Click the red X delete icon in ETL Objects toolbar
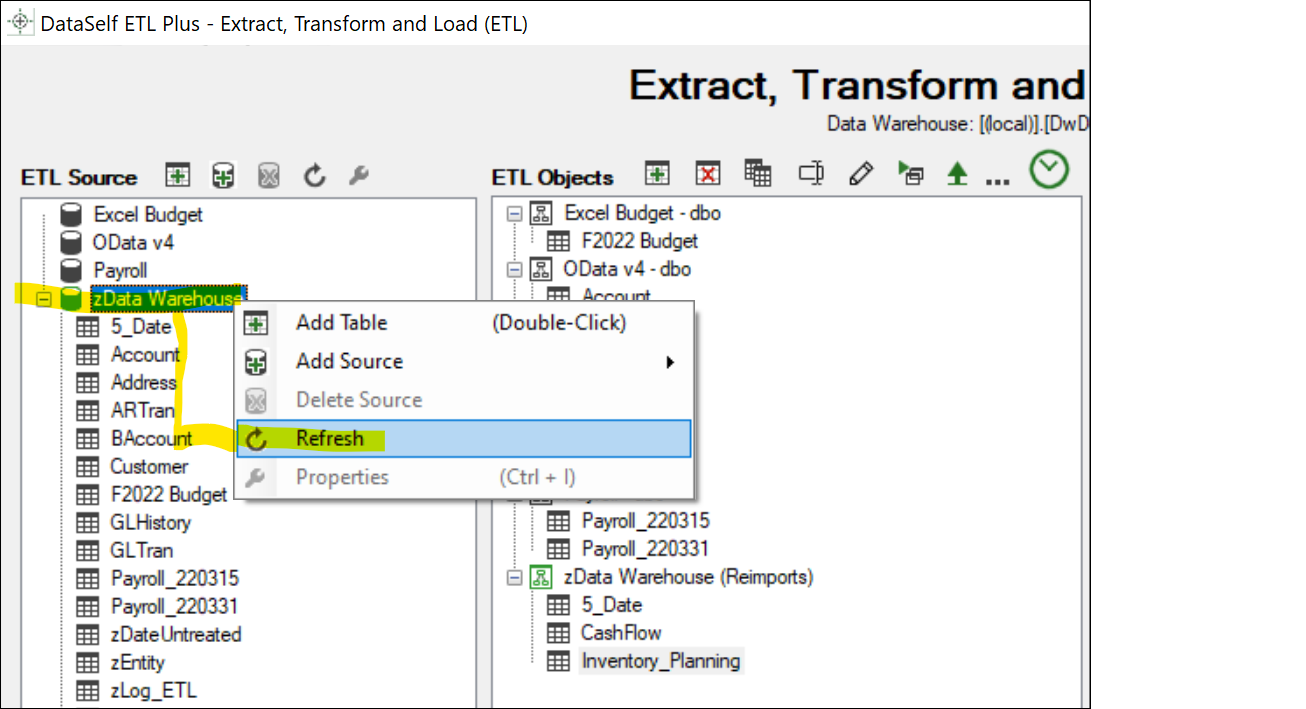Screen dimensions: 1306x709 point(707,174)
